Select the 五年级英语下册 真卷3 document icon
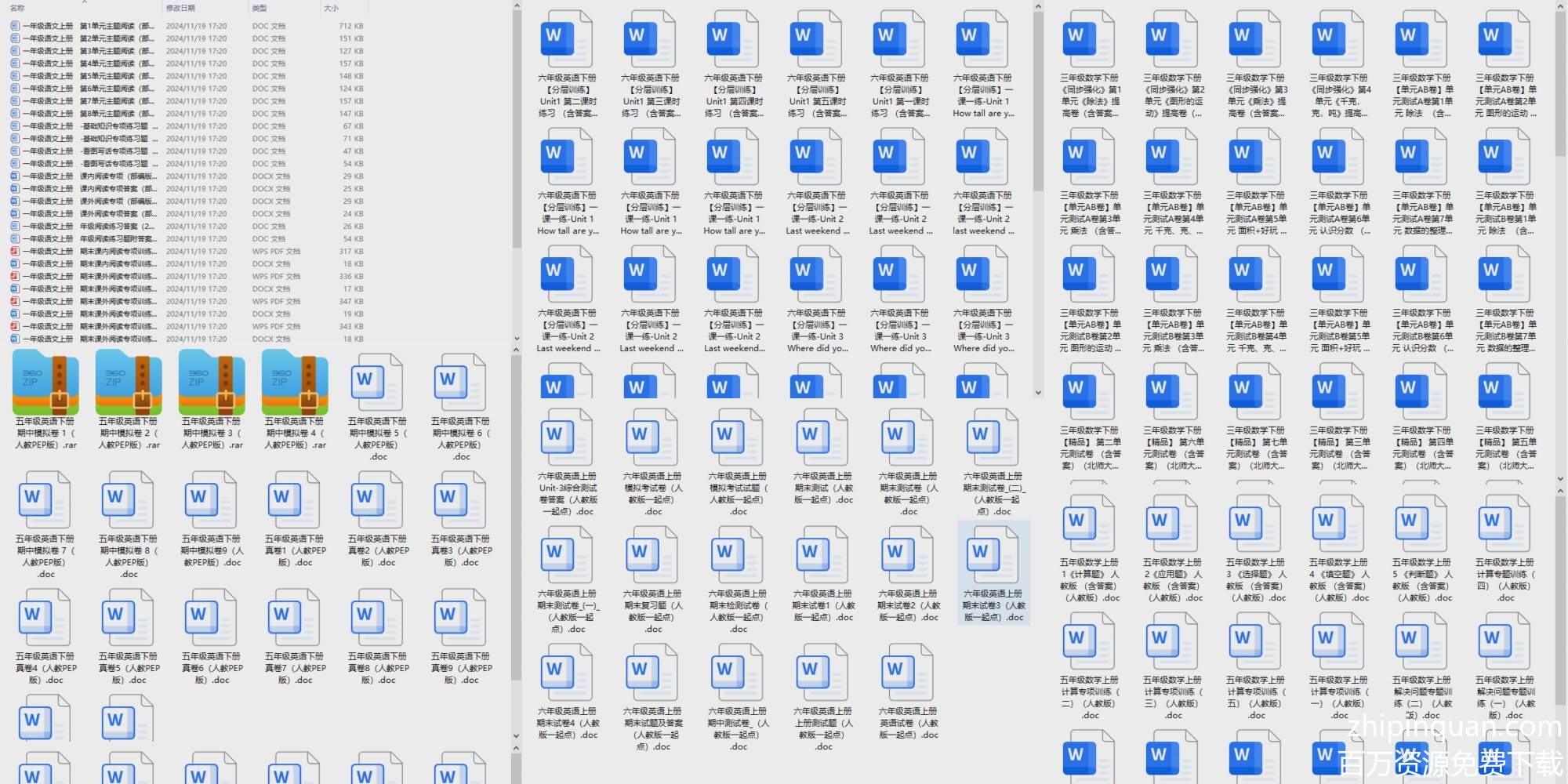The image size is (1568, 784). coord(461,501)
